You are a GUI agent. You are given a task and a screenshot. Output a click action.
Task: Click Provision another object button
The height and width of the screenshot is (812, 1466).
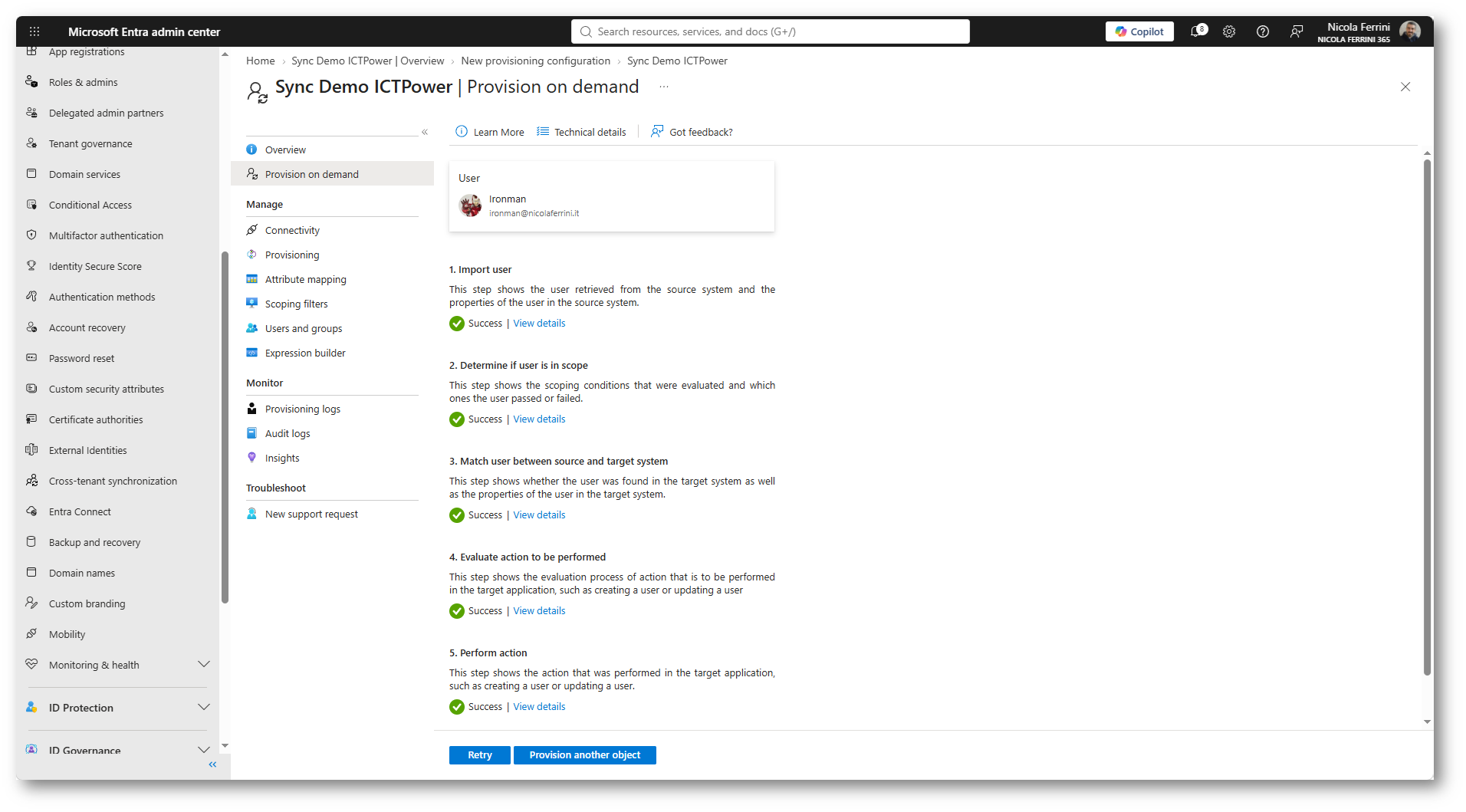tap(585, 755)
